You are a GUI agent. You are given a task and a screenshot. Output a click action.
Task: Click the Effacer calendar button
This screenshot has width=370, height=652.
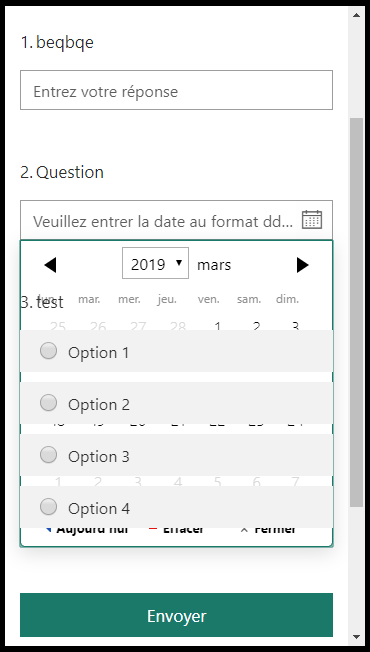pyautogui.click(x=176, y=530)
